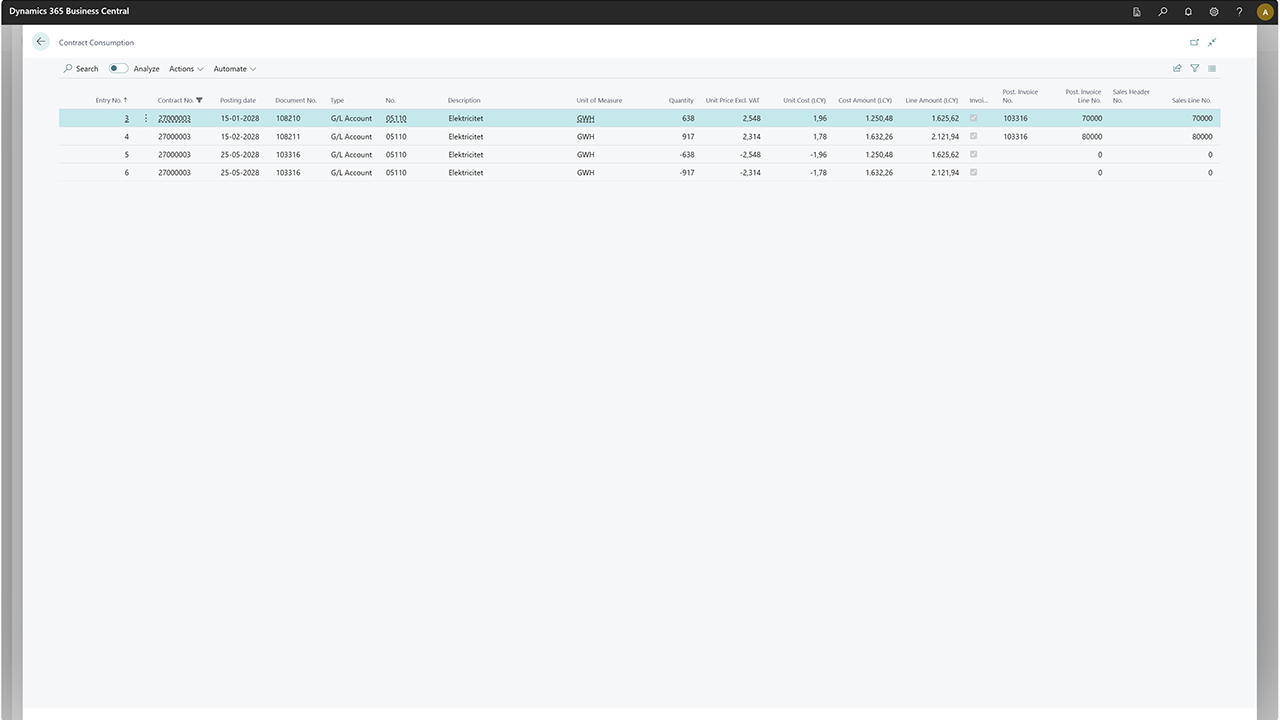Viewport: 1280px width, 720px height.
Task: Select entry number 6 cell
Action: [126, 172]
